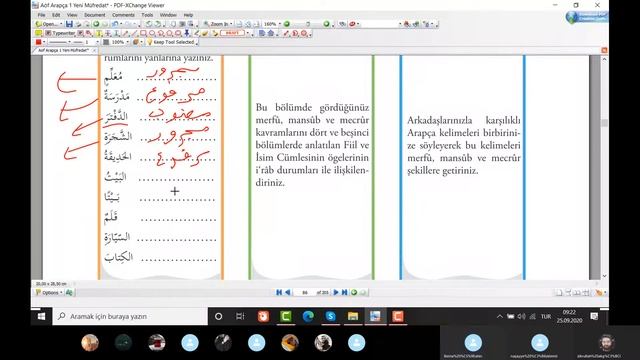Click the toolbar search text field
This screenshot has height=360, width=640.
click(379, 24)
